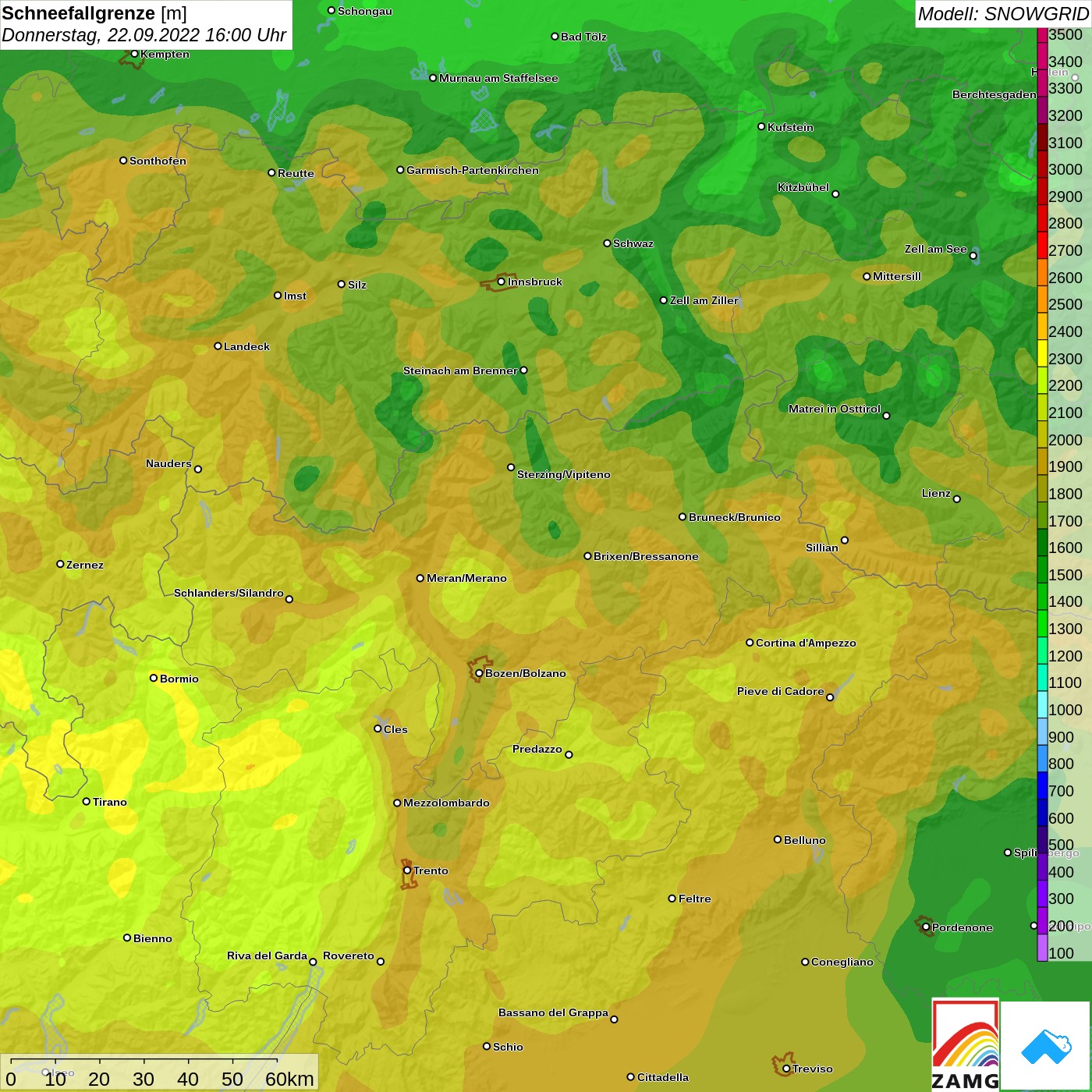Click the Zernez location dot
The image size is (1092, 1092).
tap(60, 564)
